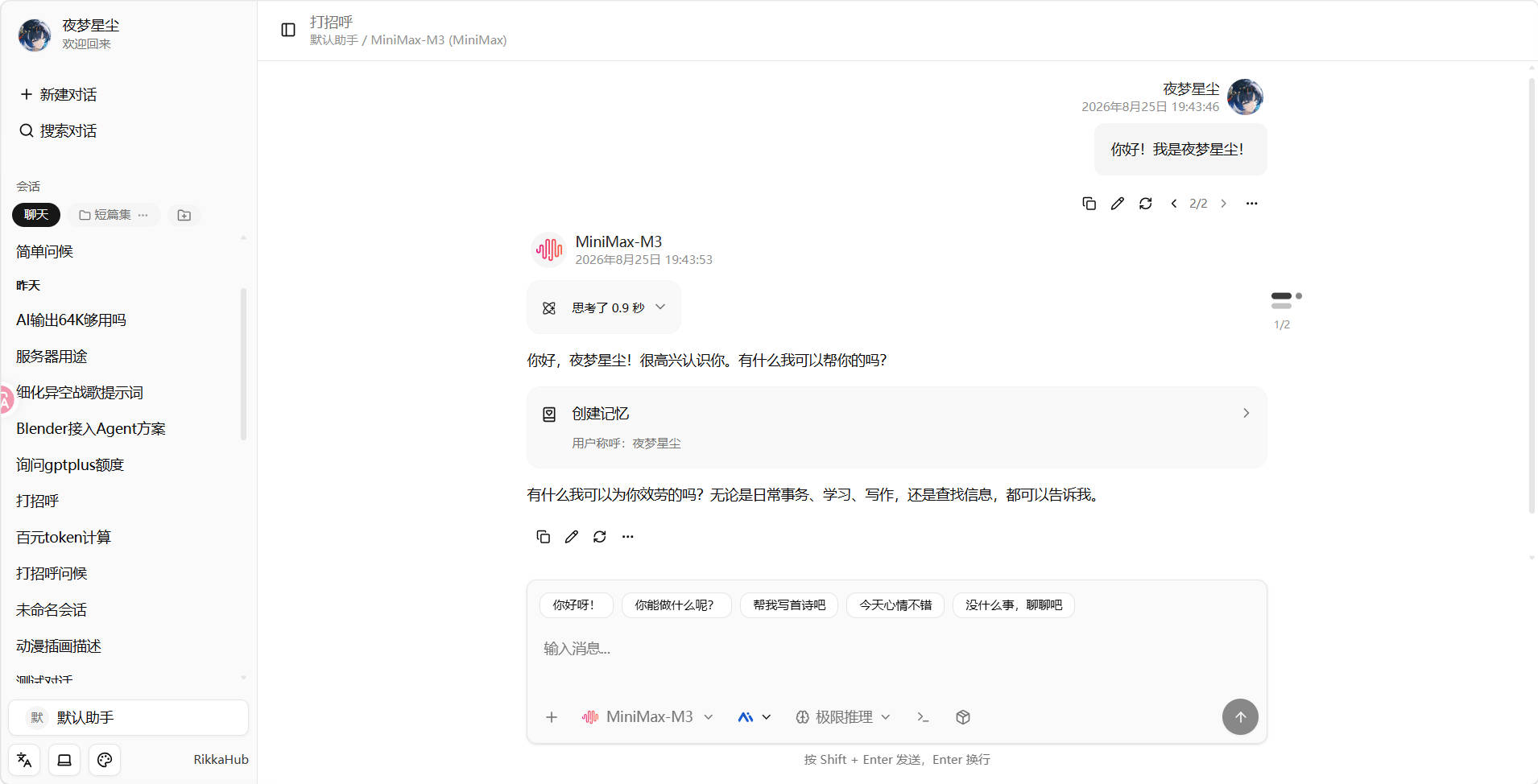Image resolution: width=1538 pixels, height=784 pixels.
Task: Open 搜索对话 search
Action: (59, 131)
